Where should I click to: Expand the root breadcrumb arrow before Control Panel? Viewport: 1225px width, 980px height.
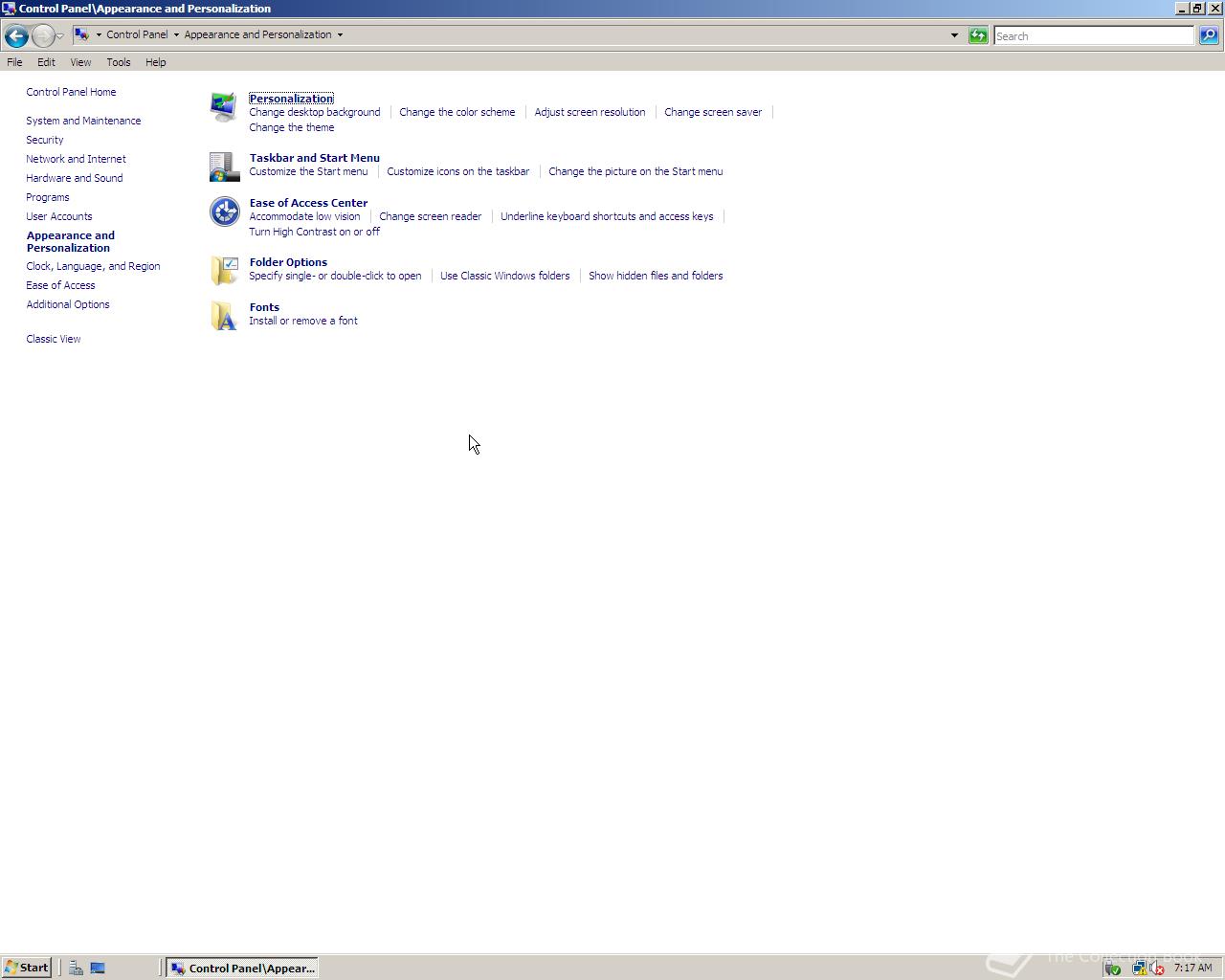click(x=99, y=34)
